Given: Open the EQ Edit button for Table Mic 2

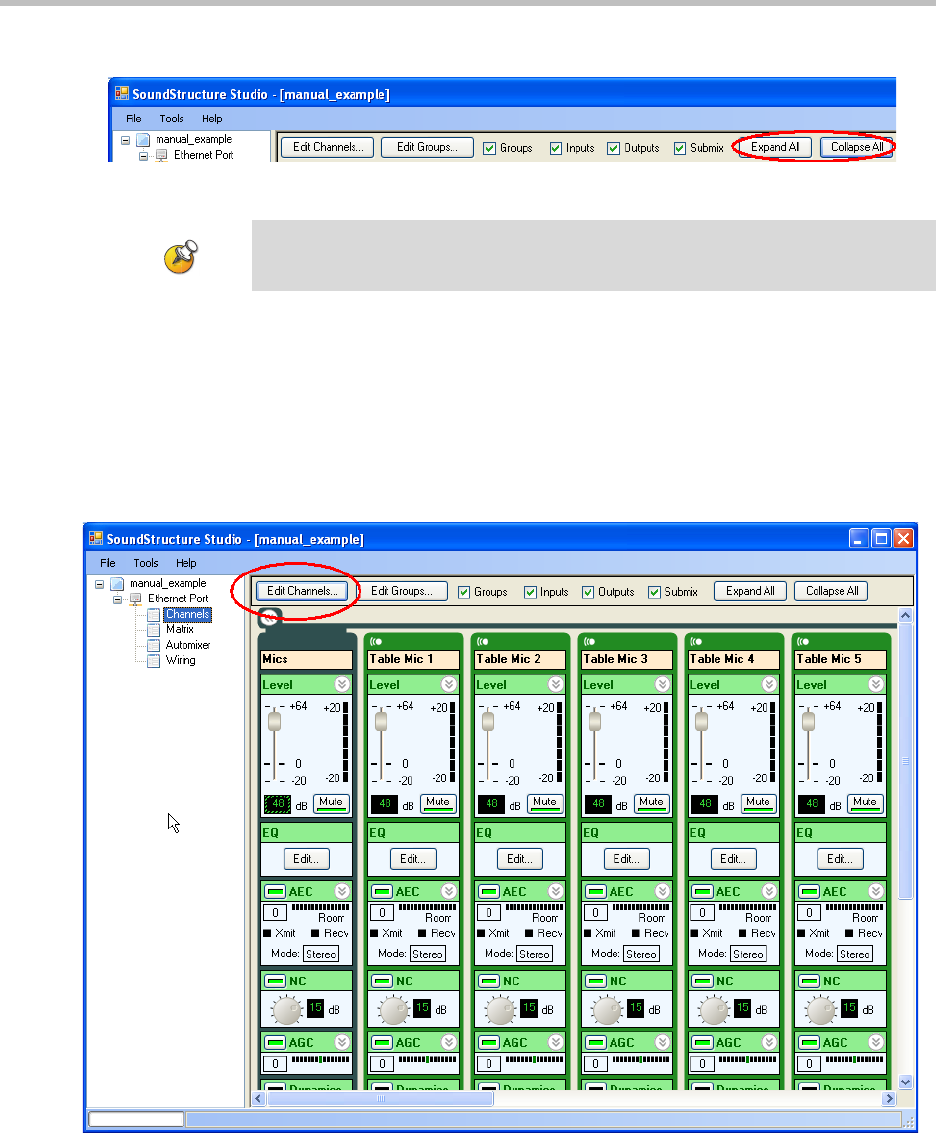Looking at the screenshot, I should pyautogui.click(x=518, y=859).
